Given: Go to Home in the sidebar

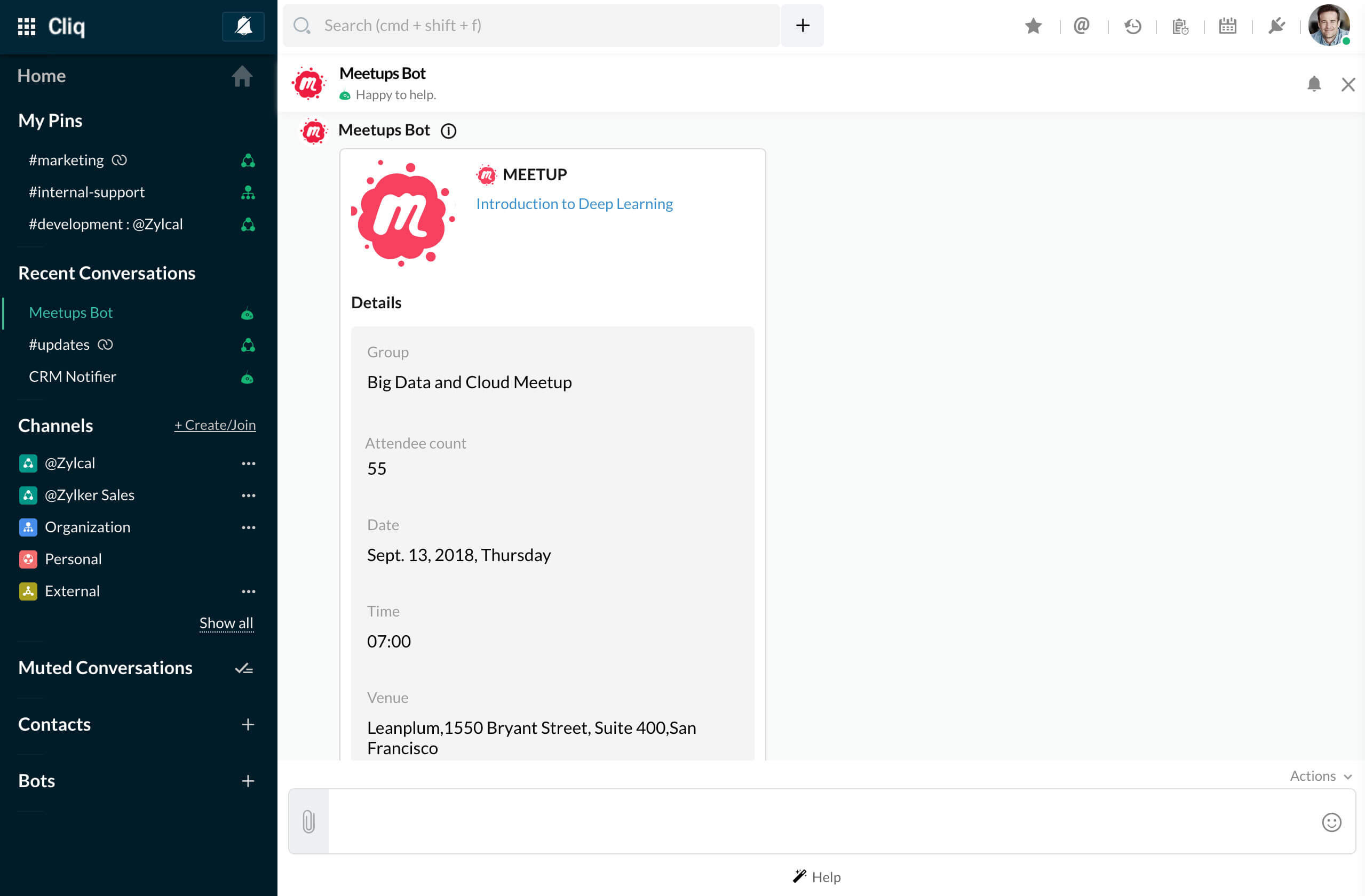Looking at the screenshot, I should click(x=41, y=76).
